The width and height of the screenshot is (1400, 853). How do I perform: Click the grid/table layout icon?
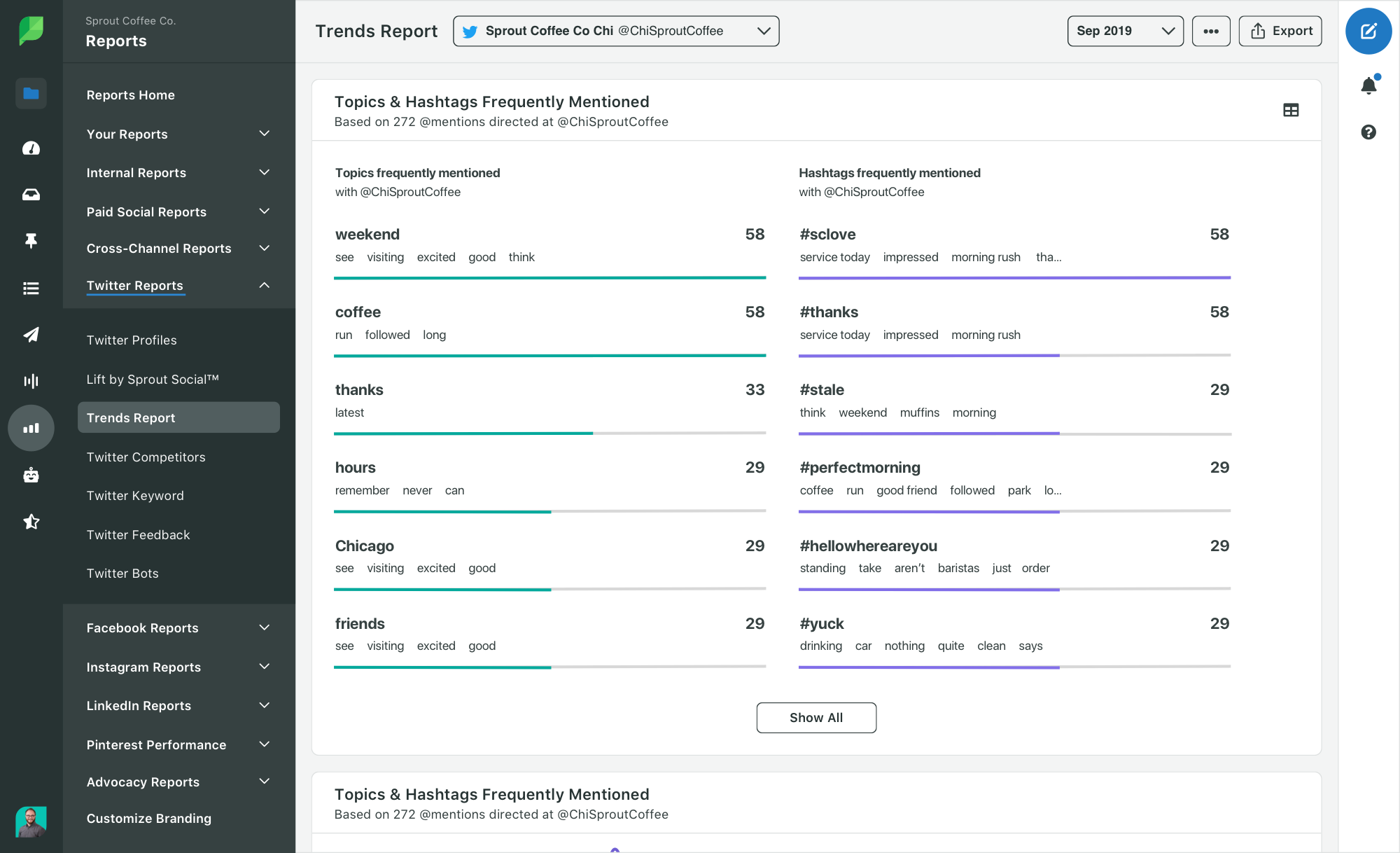1291,110
